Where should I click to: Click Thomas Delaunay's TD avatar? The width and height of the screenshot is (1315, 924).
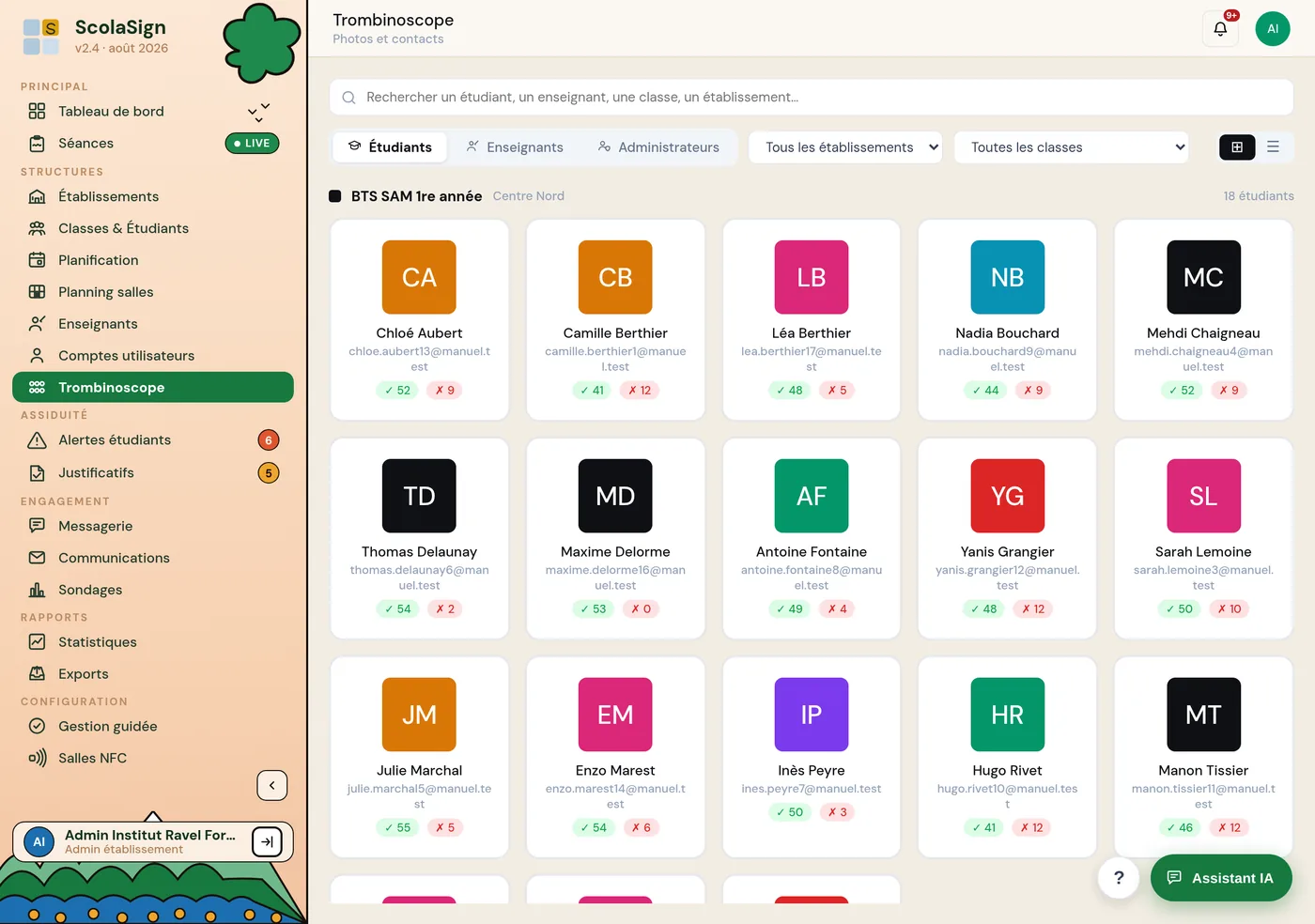(419, 496)
